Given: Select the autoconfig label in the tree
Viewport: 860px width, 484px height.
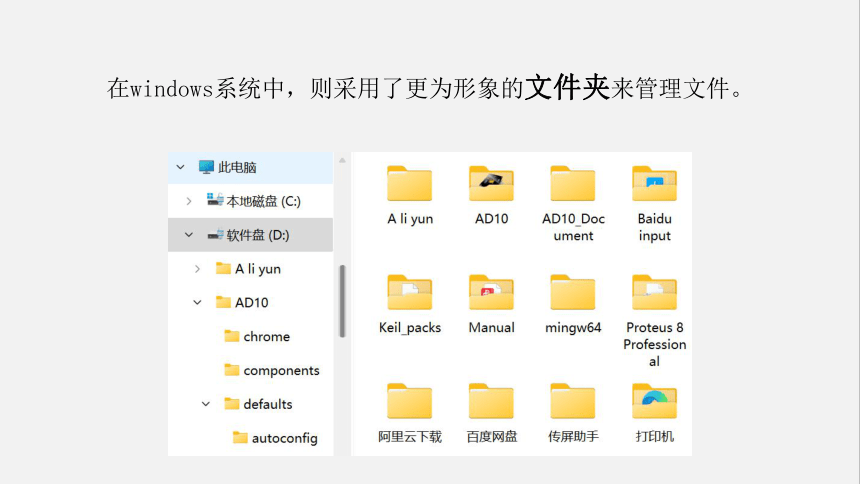Looking at the screenshot, I should coord(285,438).
